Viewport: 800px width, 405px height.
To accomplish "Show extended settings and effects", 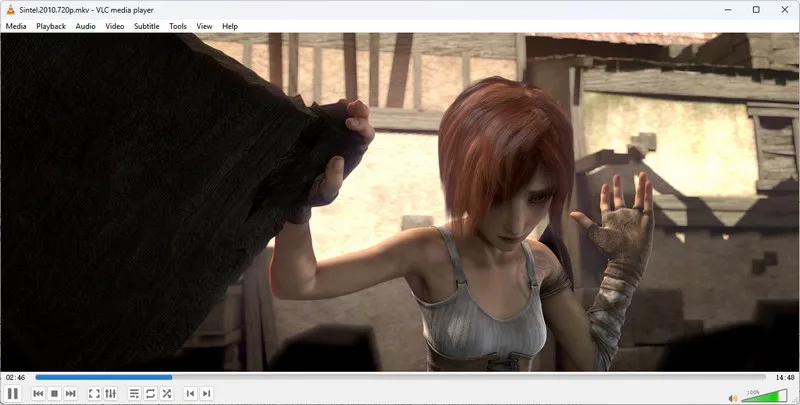I will point(110,393).
